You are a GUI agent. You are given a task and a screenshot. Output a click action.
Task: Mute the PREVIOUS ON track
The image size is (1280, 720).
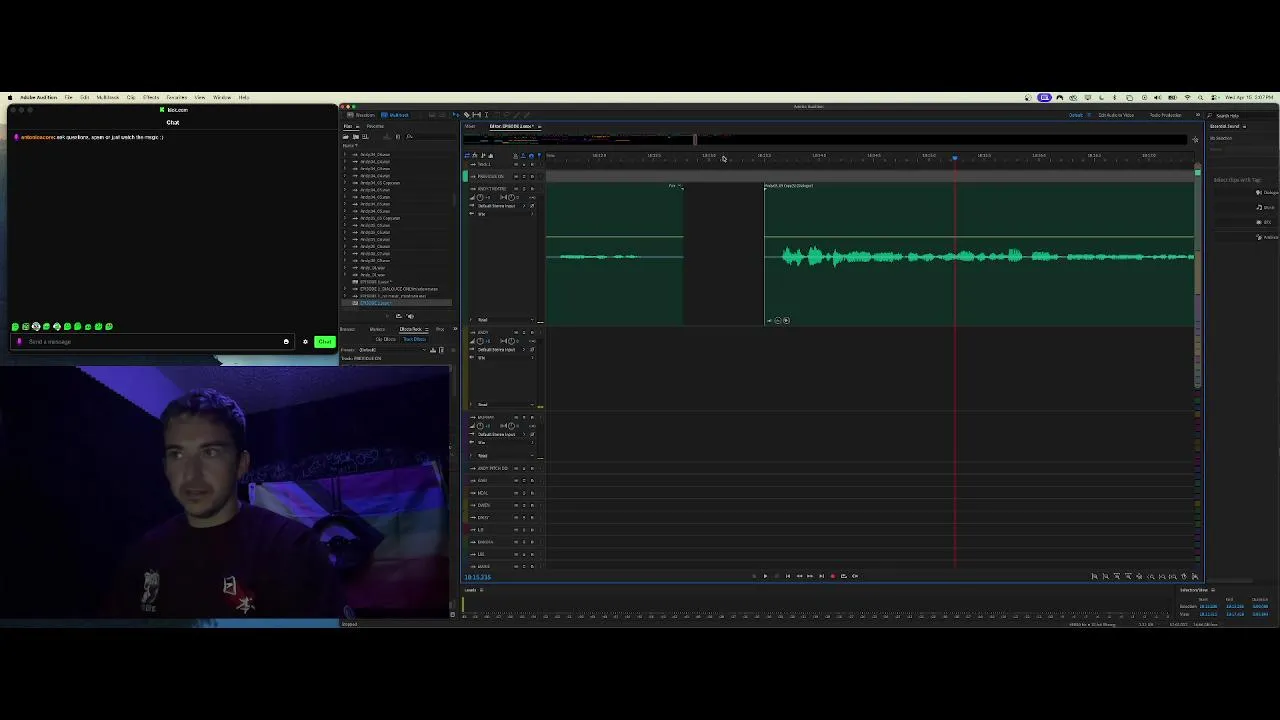[516, 176]
